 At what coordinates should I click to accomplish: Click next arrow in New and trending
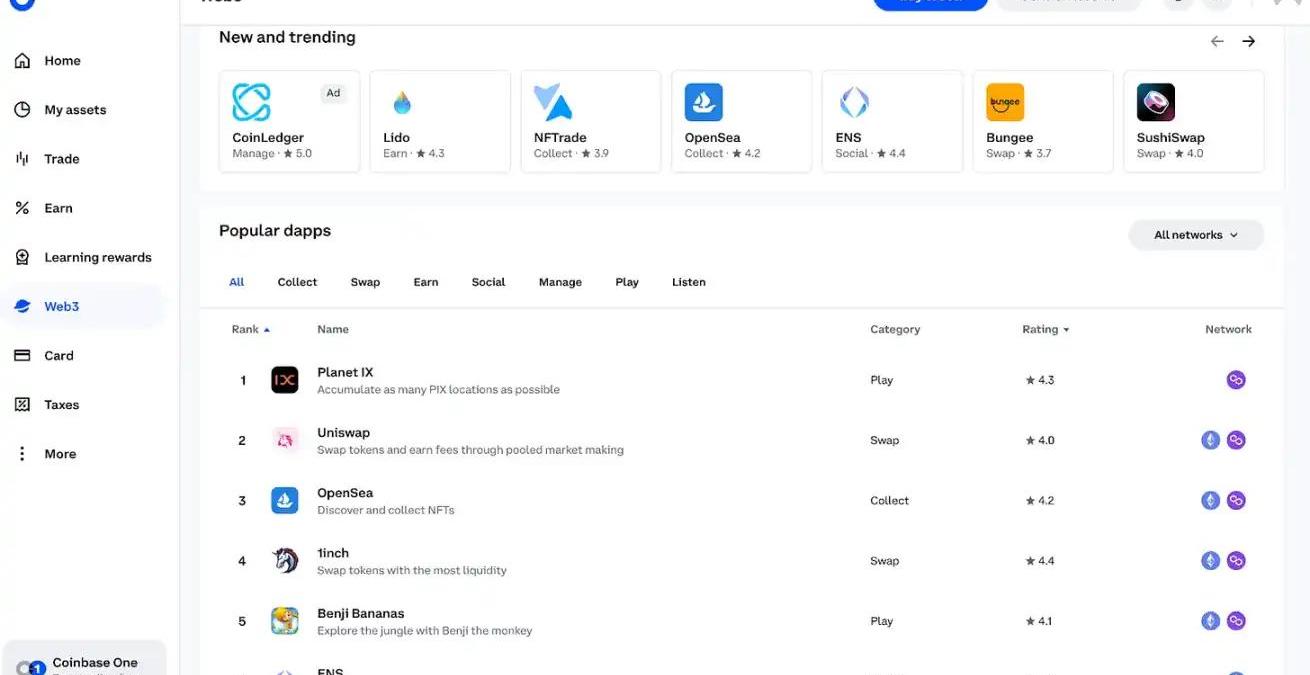pos(1248,41)
